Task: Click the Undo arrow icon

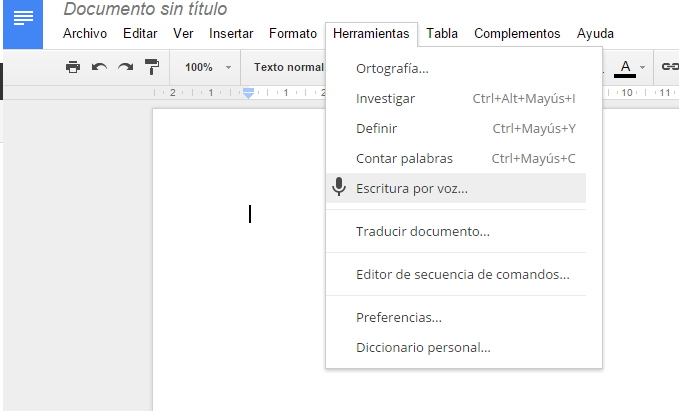Action: [x=99, y=67]
